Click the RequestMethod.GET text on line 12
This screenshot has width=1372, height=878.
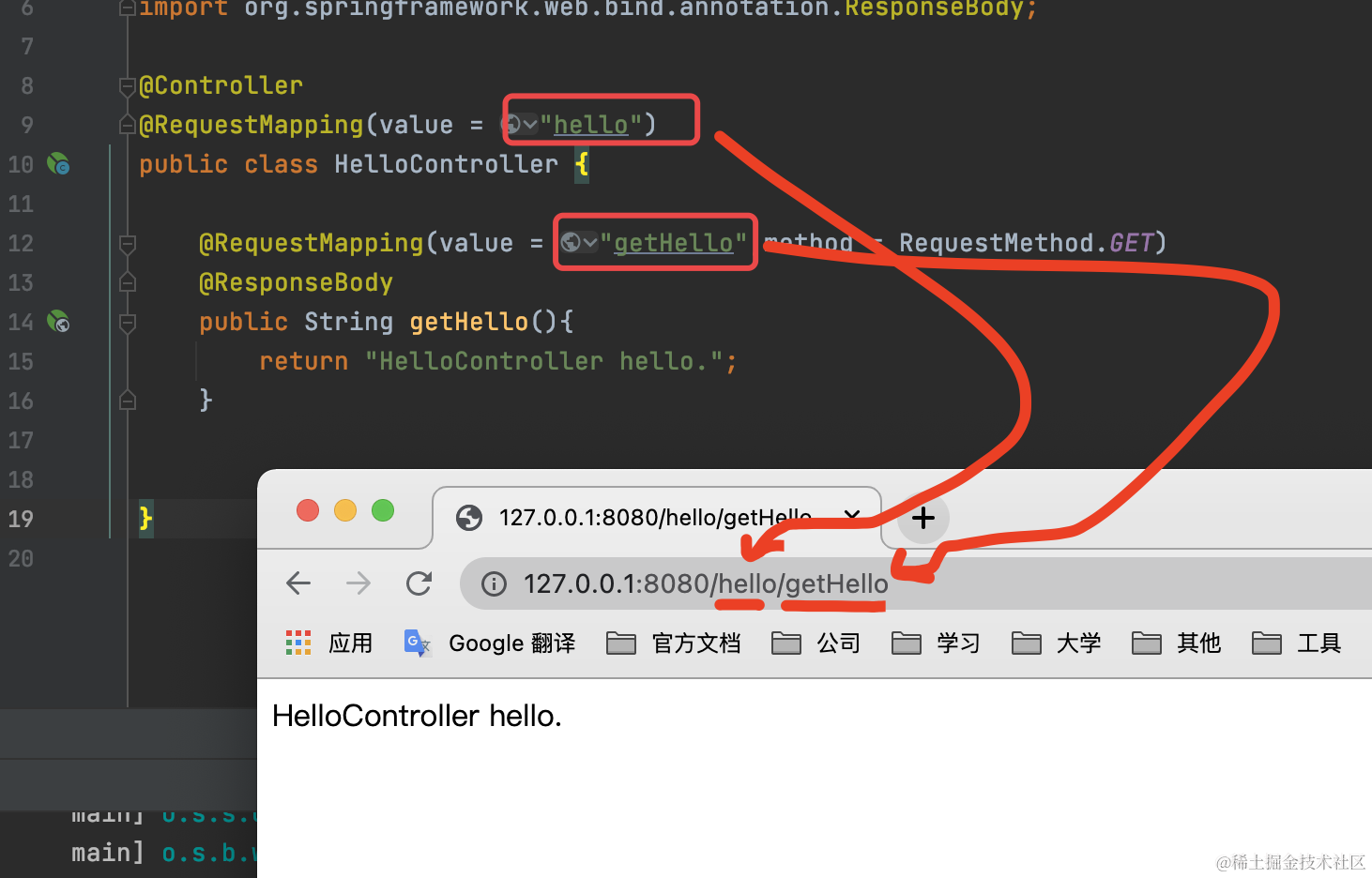(1026, 243)
